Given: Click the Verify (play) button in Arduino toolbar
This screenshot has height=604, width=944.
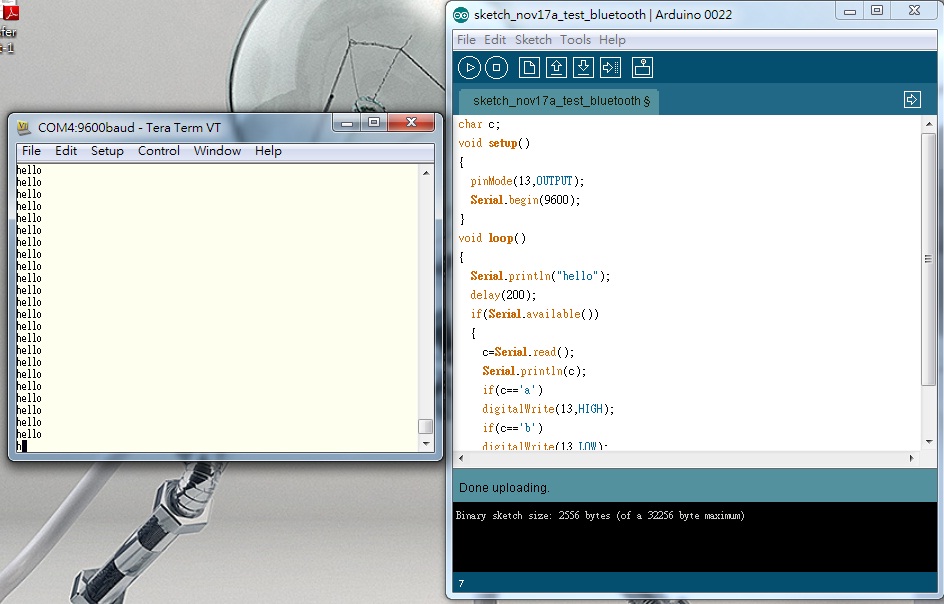Looking at the screenshot, I should 469,67.
